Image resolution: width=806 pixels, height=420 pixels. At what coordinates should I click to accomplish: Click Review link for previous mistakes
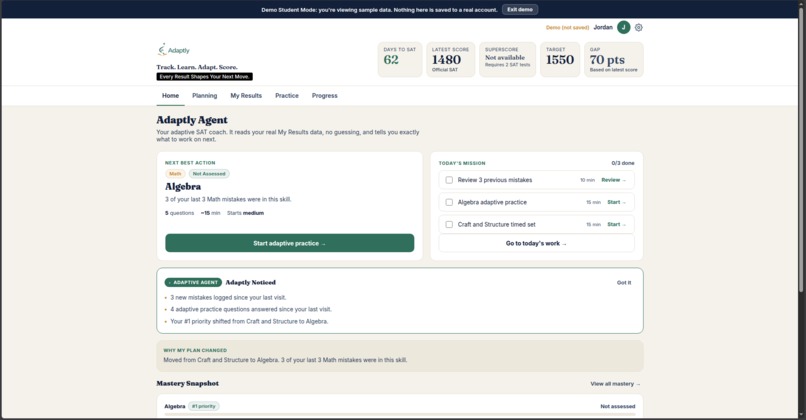pyautogui.click(x=613, y=180)
